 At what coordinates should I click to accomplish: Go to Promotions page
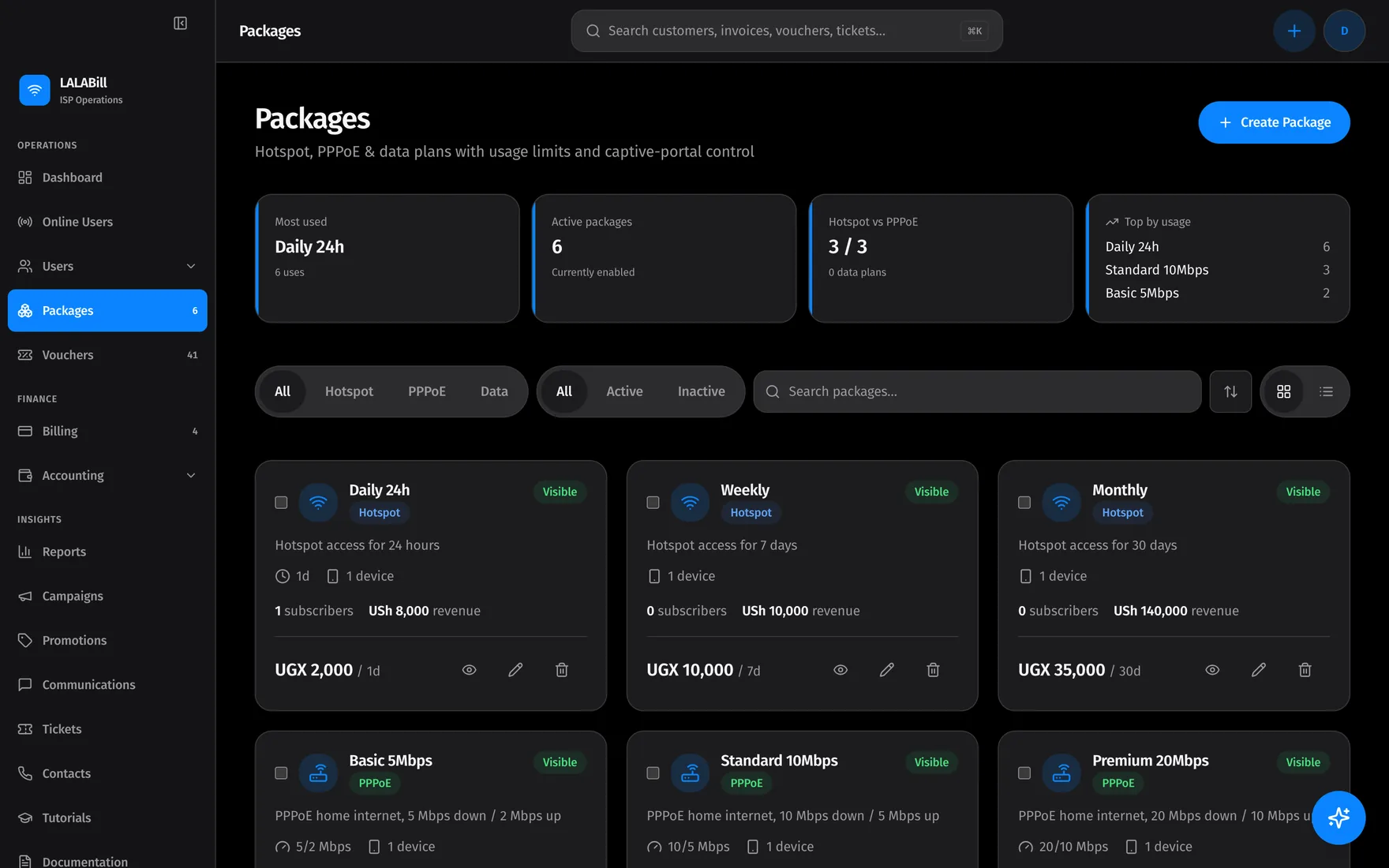pyautogui.click(x=107, y=640)
